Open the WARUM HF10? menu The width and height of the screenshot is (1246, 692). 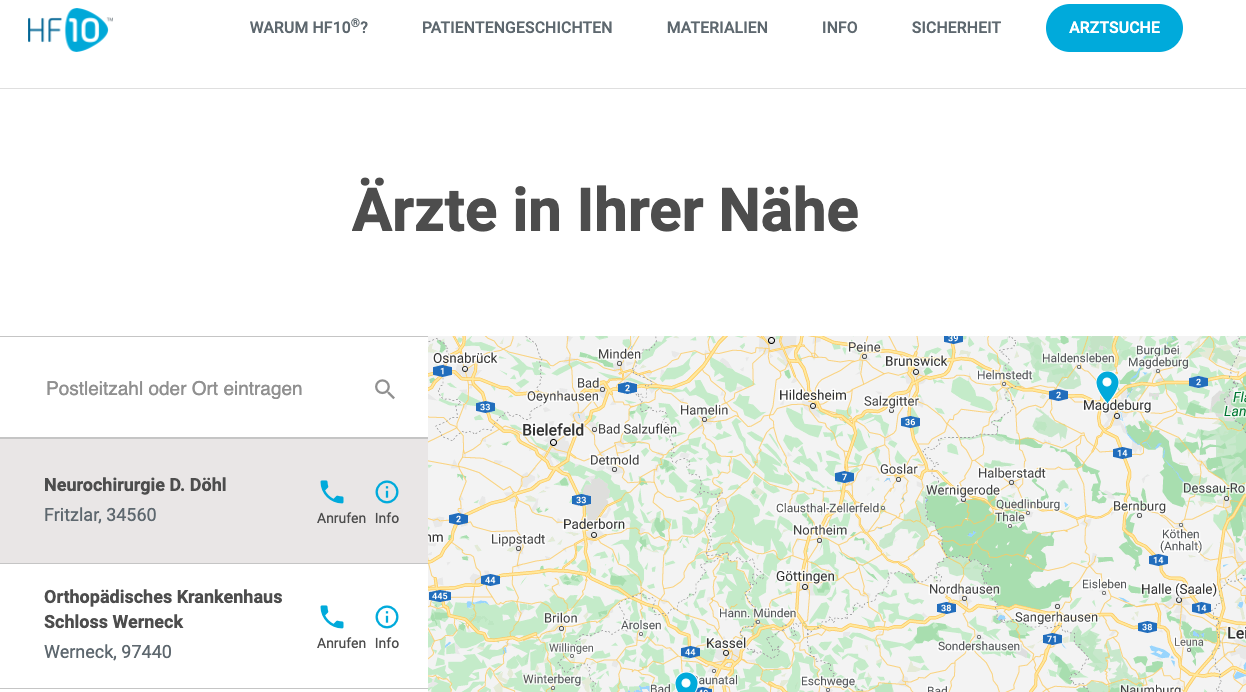308,28
